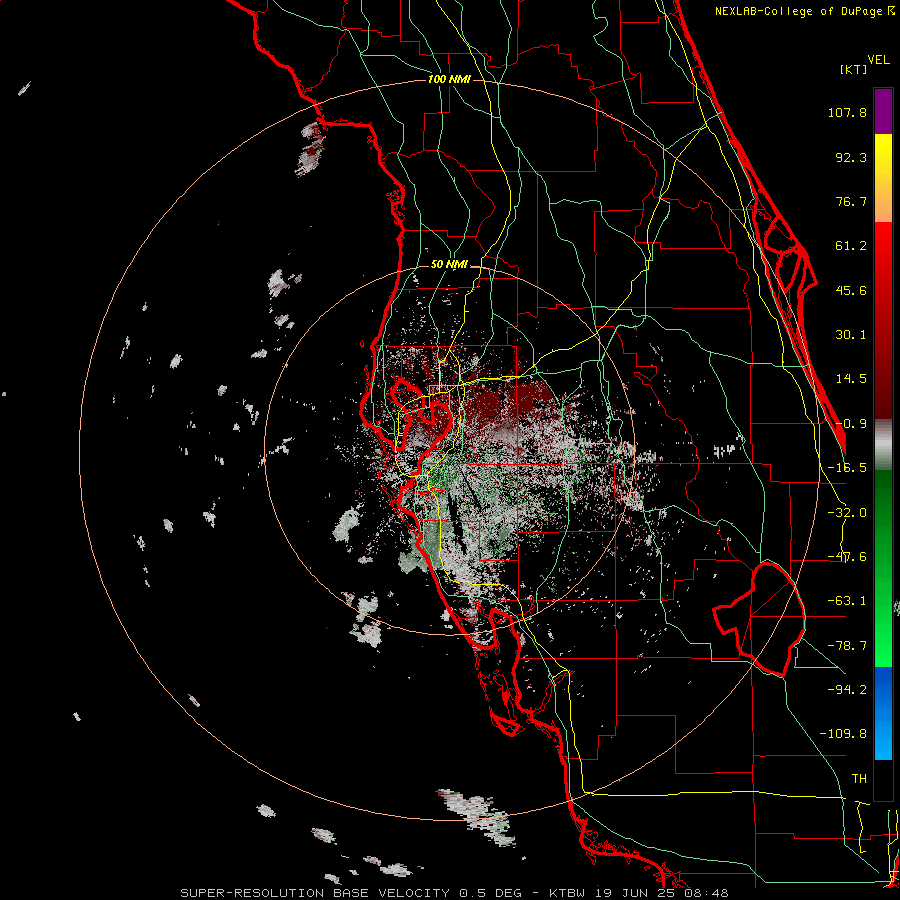Click the 100 NMI range ring label
Viewport: 900px width, 900px height.
coord(449,79)
